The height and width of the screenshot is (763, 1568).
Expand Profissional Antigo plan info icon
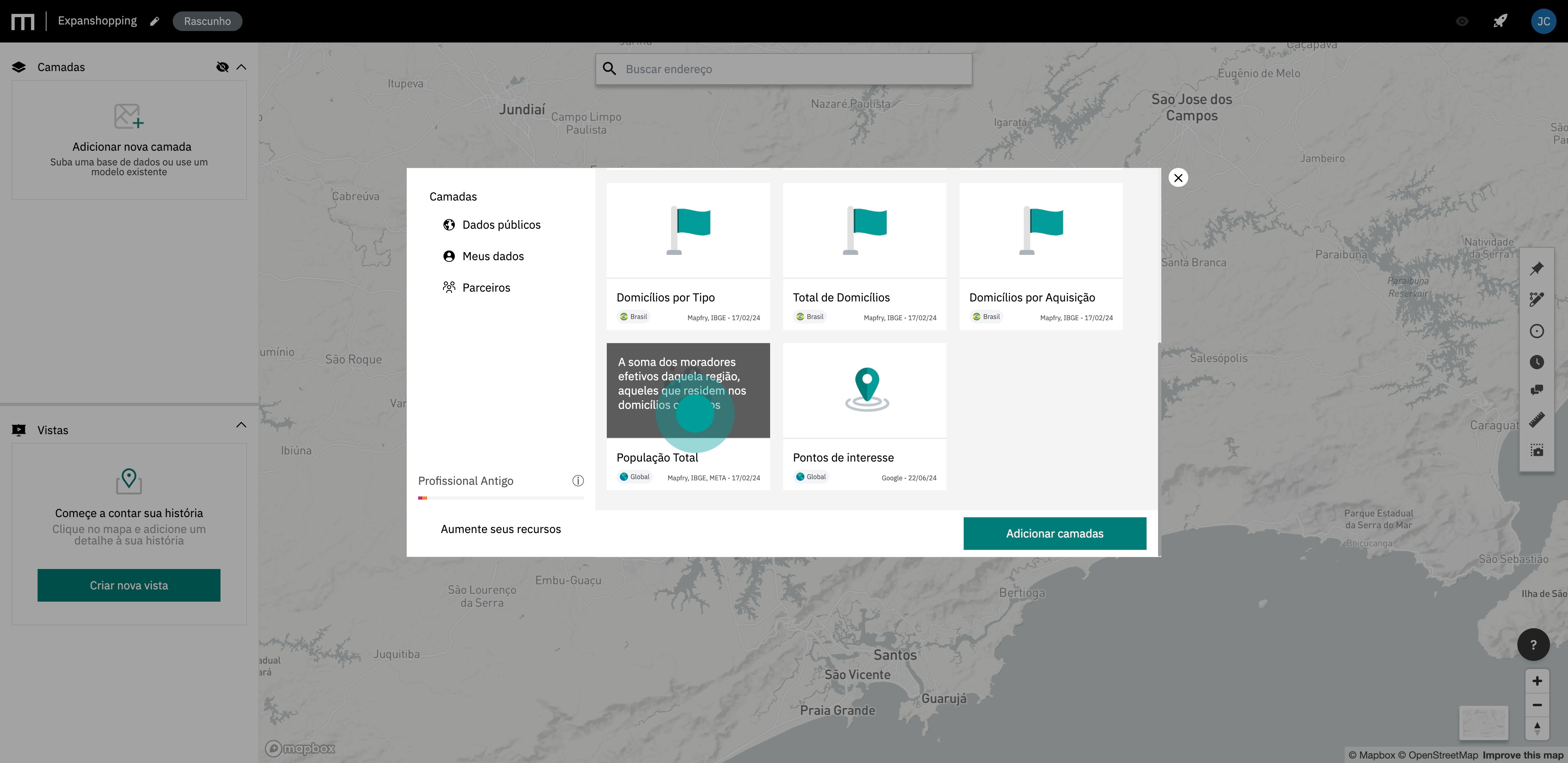click(578, 480)
